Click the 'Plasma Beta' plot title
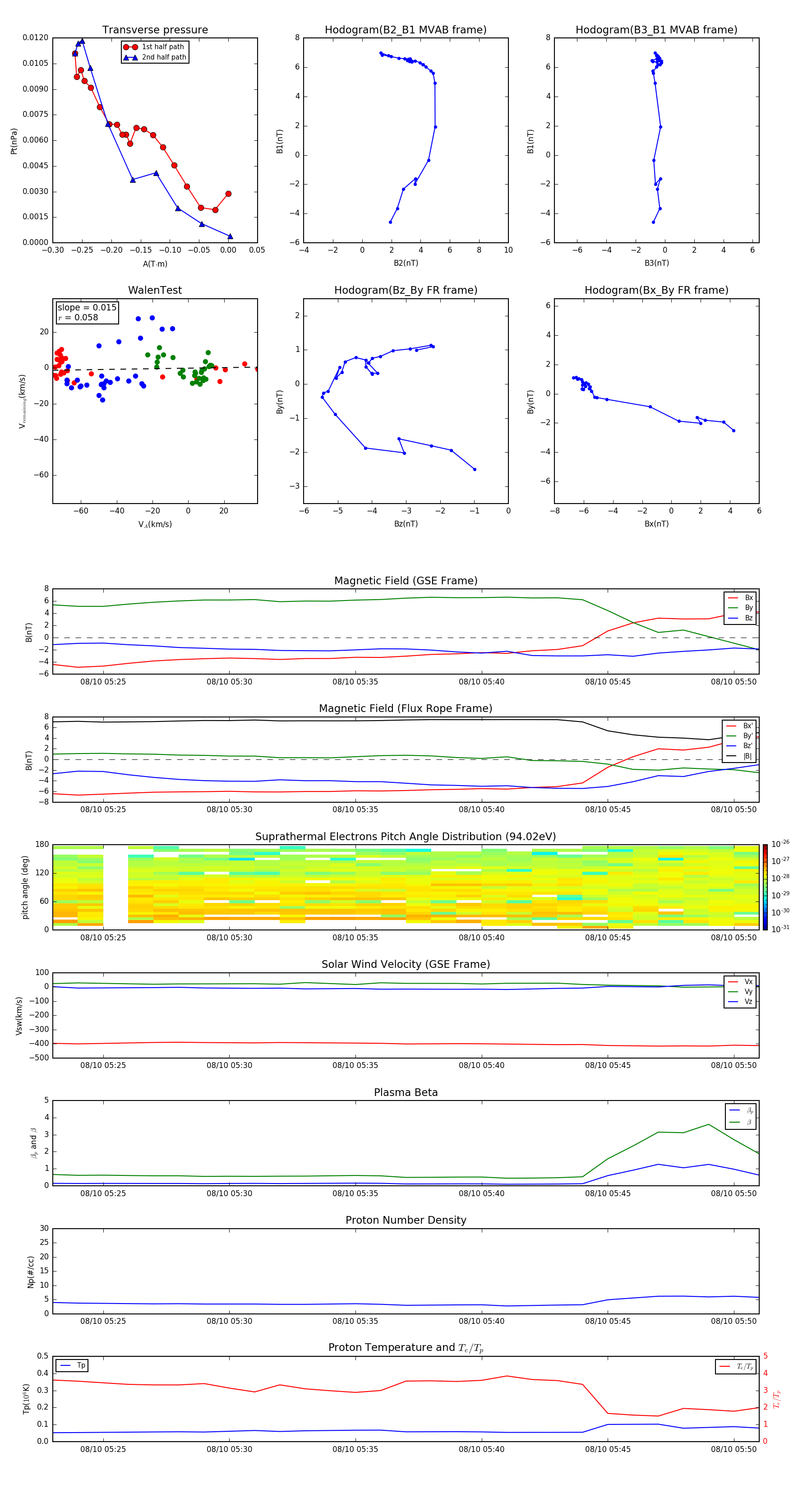Screen dimensions: 812x1489 point(406,1092)
